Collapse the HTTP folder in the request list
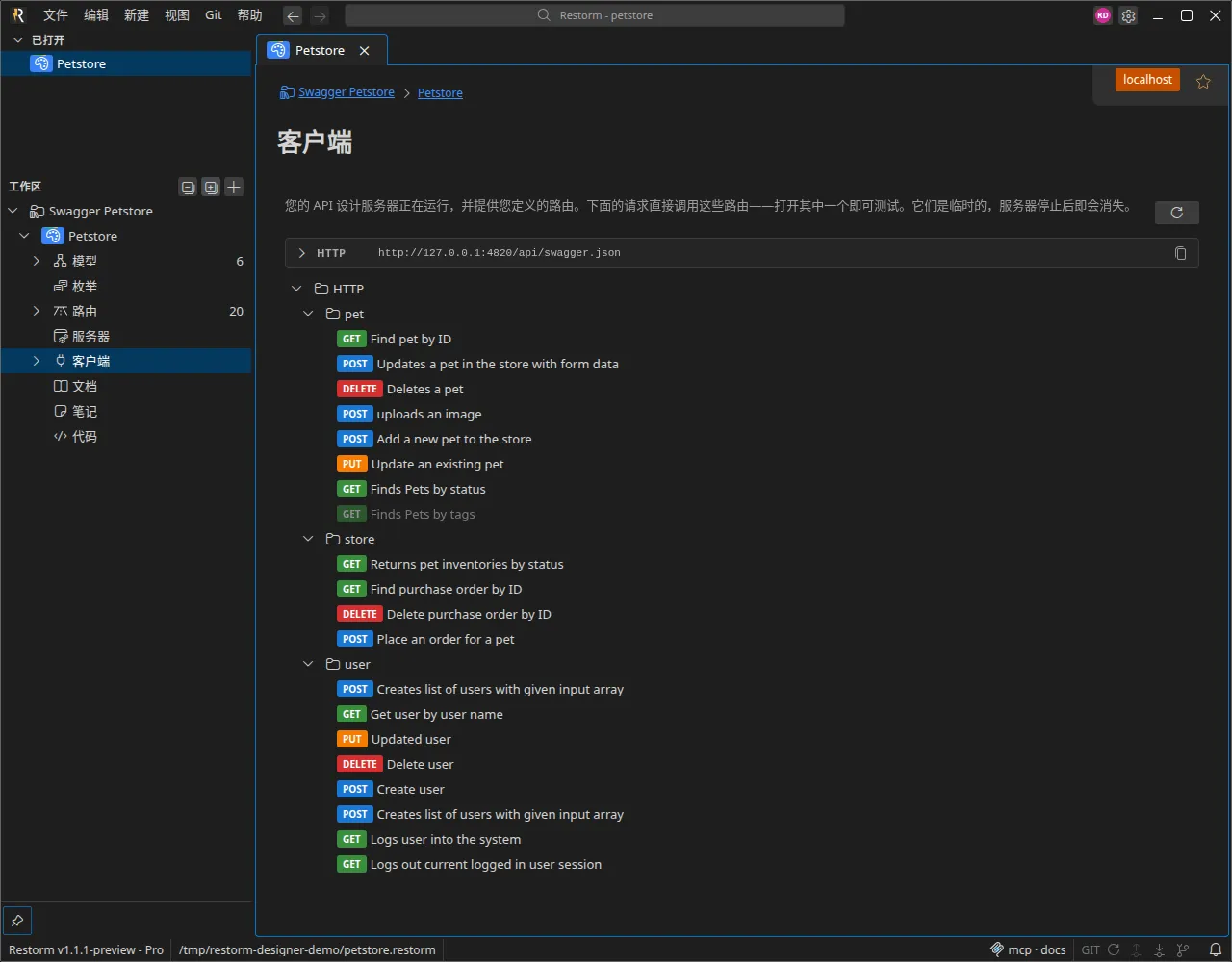1232x962 pixels. tap(296, 289)
